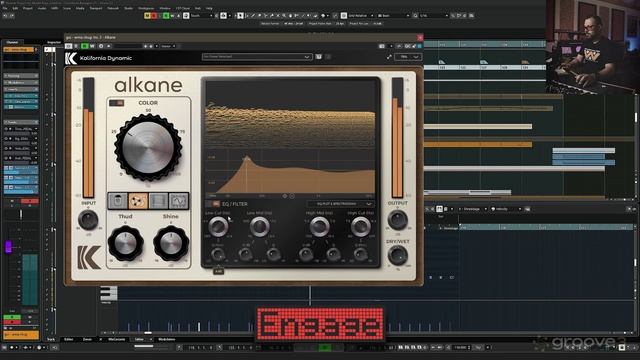Open the Velocity controller lane dropdown
Image resolution: width=640 pixels, height=360 pixels.
[x=506, y=209]
